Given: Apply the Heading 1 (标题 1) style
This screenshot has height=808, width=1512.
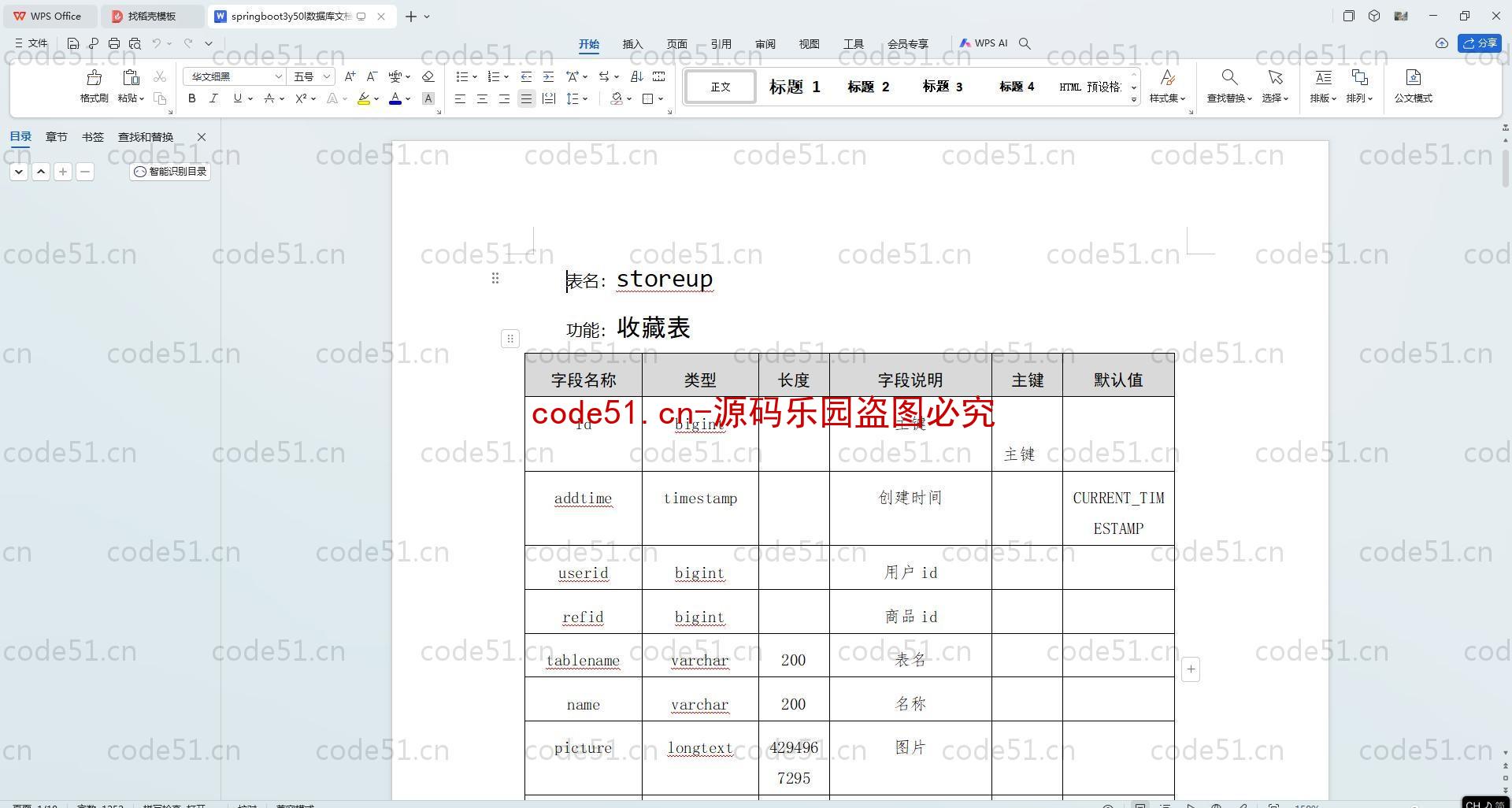Looking at the screenshot, I should (795, 87).
